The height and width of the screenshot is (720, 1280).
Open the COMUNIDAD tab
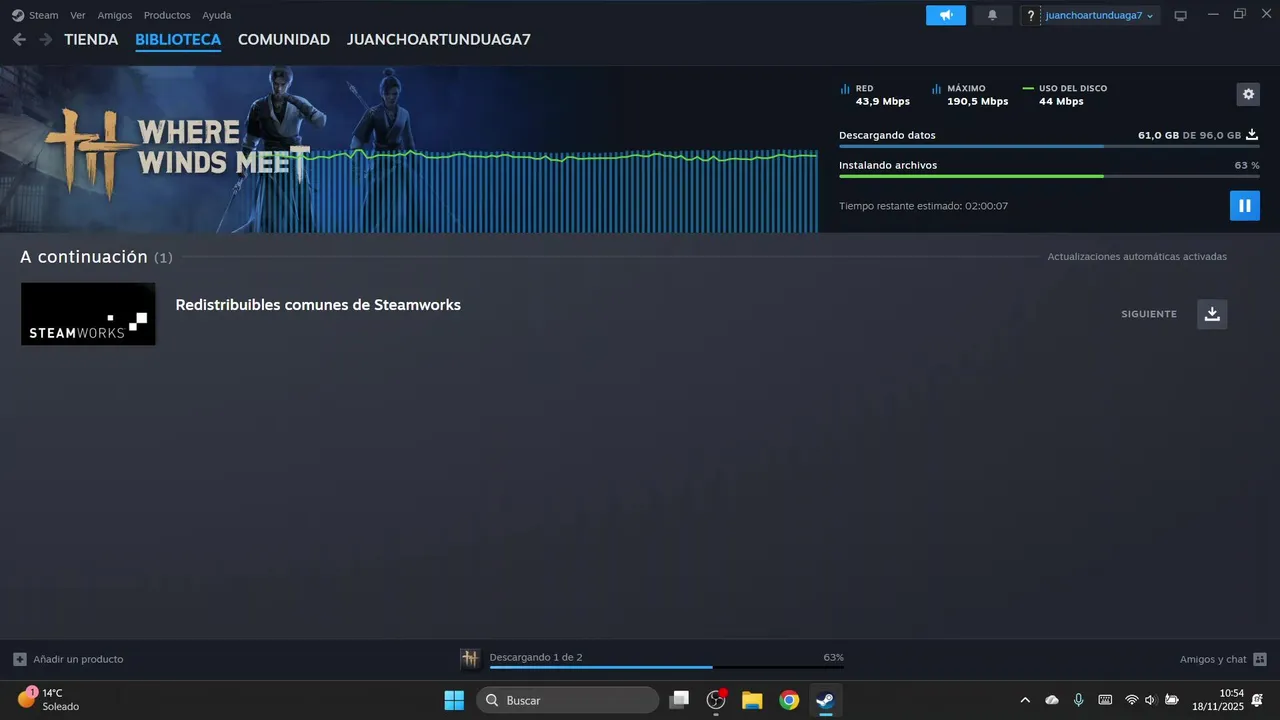284,40
